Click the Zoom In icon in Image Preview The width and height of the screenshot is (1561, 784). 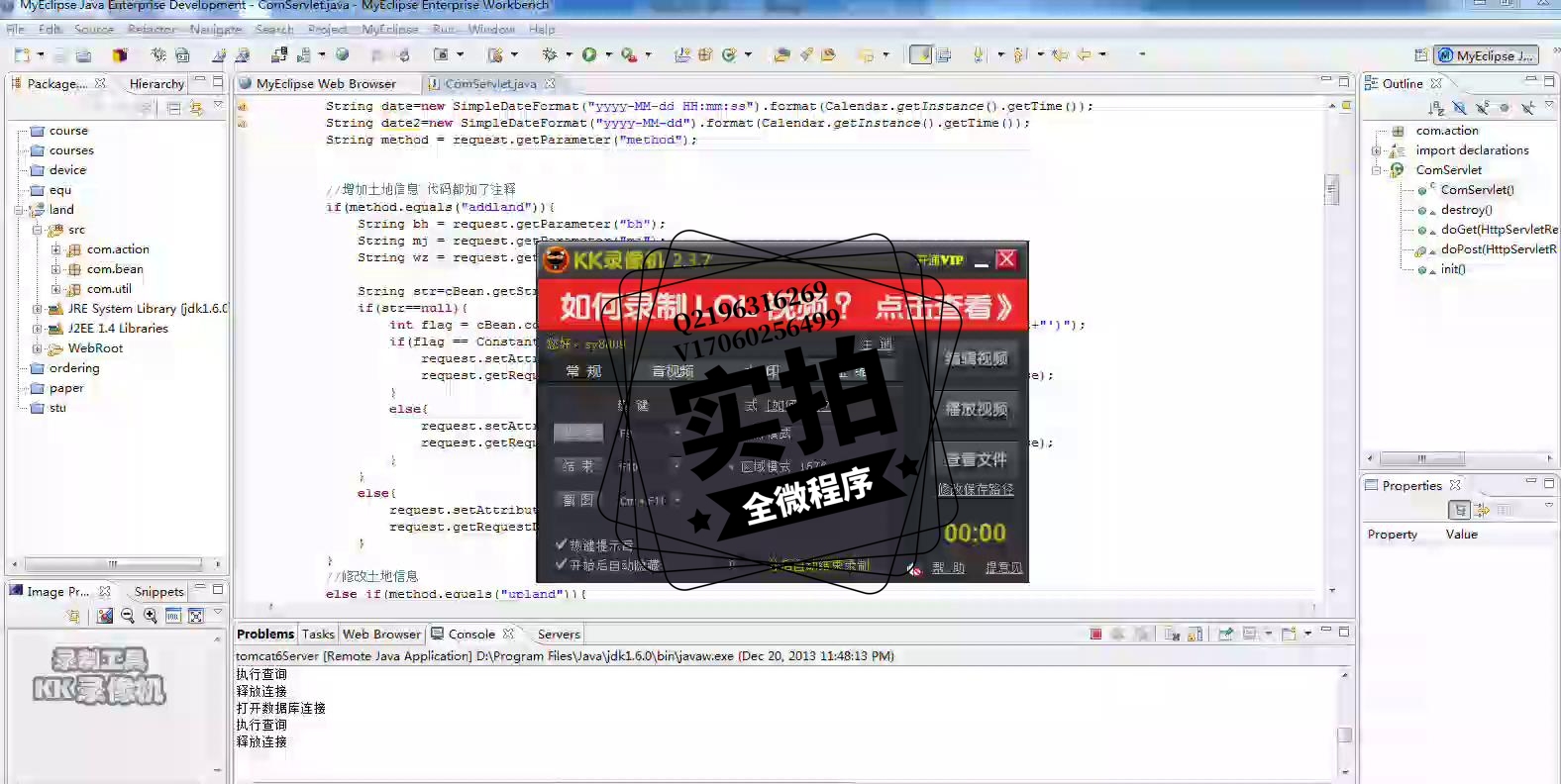pyautogui.click(x=151, y=616)
